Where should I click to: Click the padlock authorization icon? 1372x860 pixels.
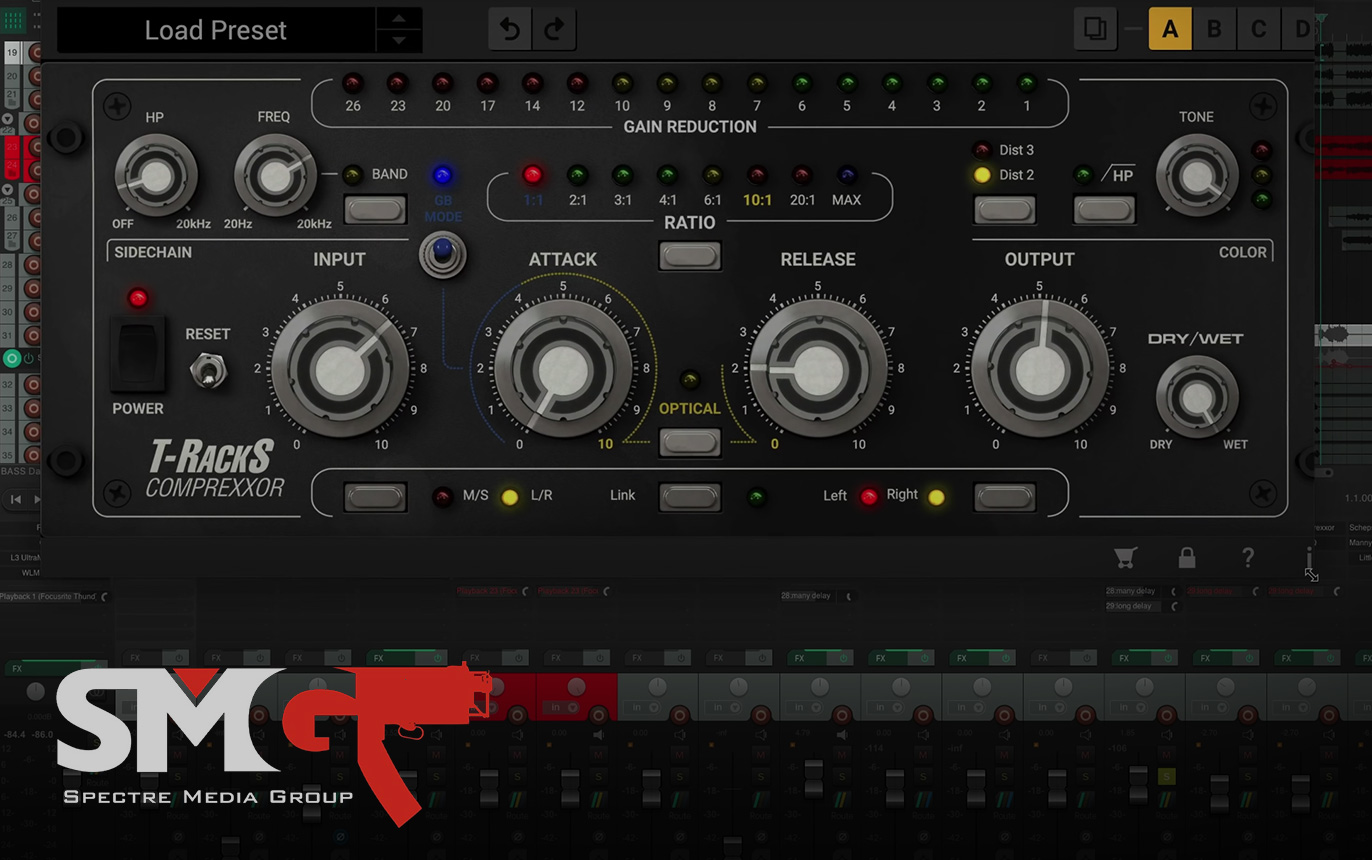(1187, 558)
